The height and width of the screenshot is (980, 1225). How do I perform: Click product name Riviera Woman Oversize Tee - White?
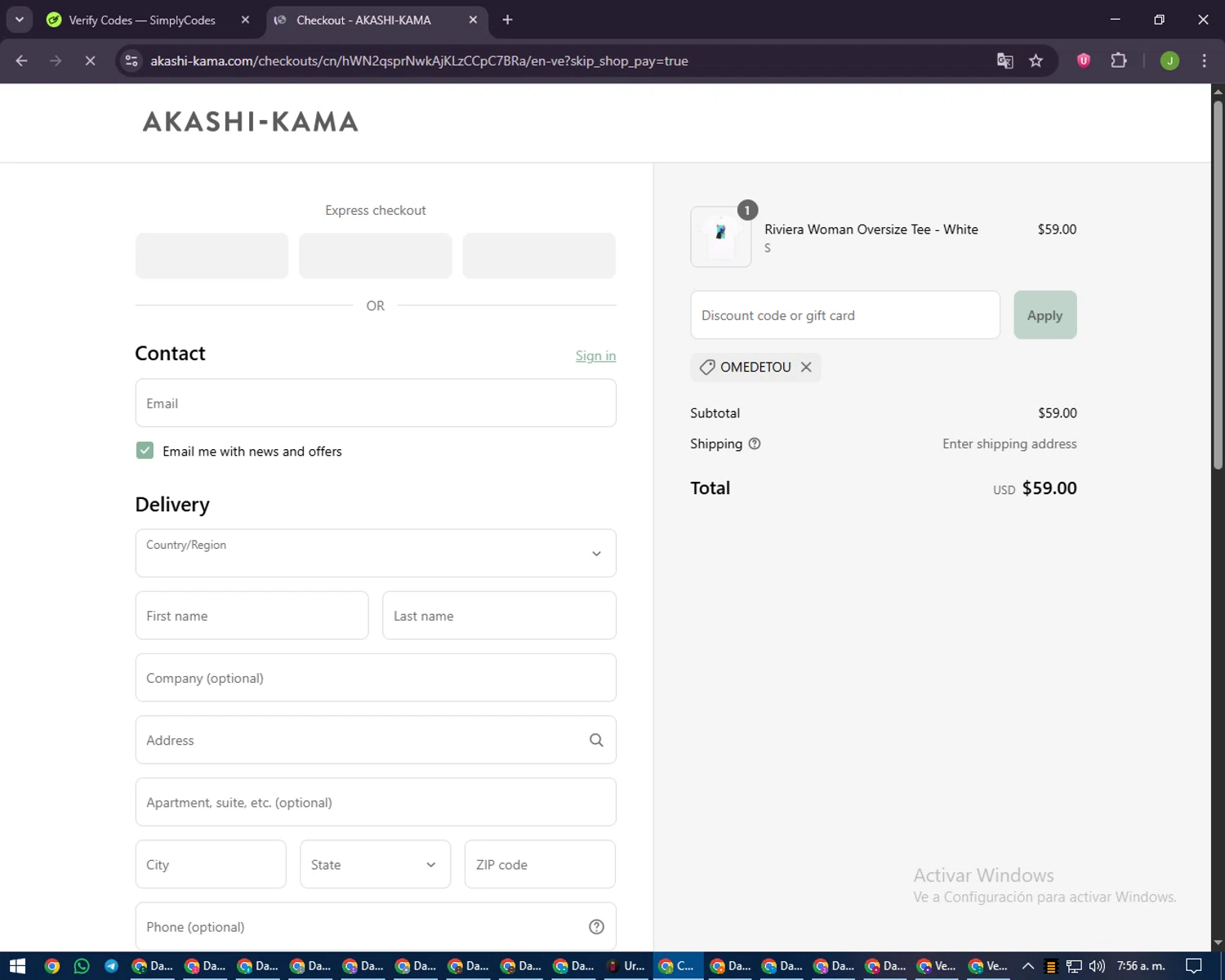(x=871, y=229)
